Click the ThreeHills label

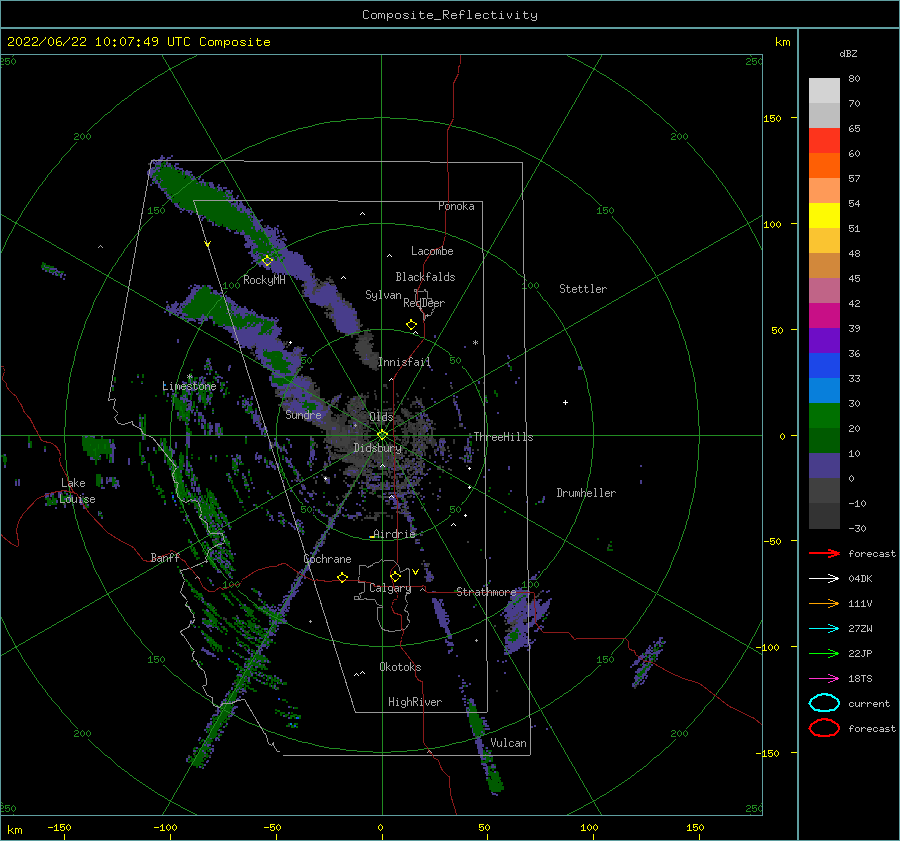tap(503, 437)
